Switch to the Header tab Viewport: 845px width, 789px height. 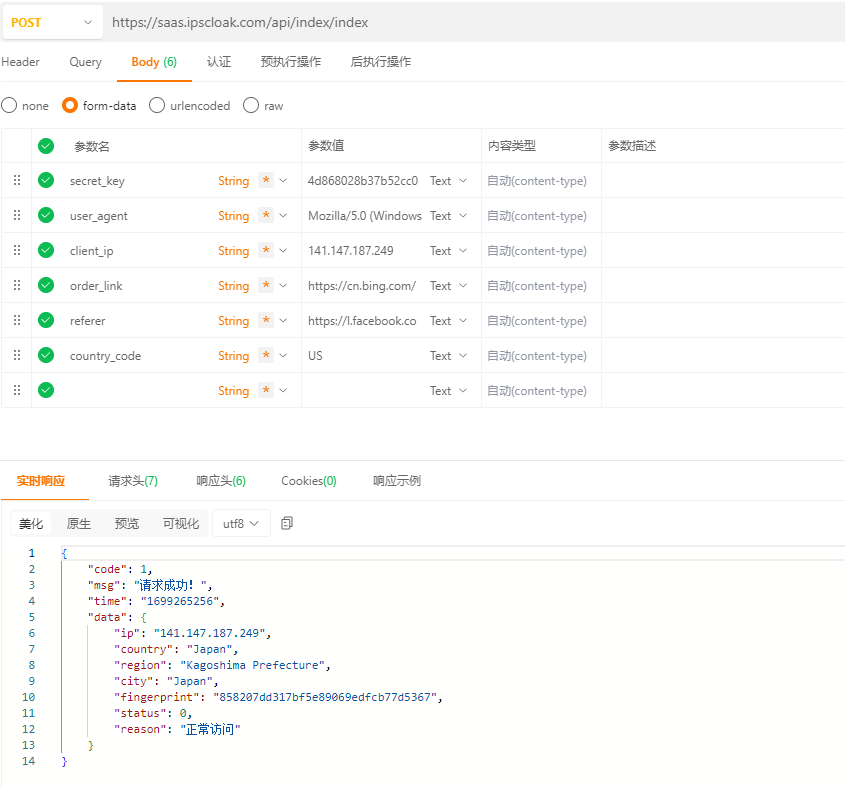[x=20, y=62]
